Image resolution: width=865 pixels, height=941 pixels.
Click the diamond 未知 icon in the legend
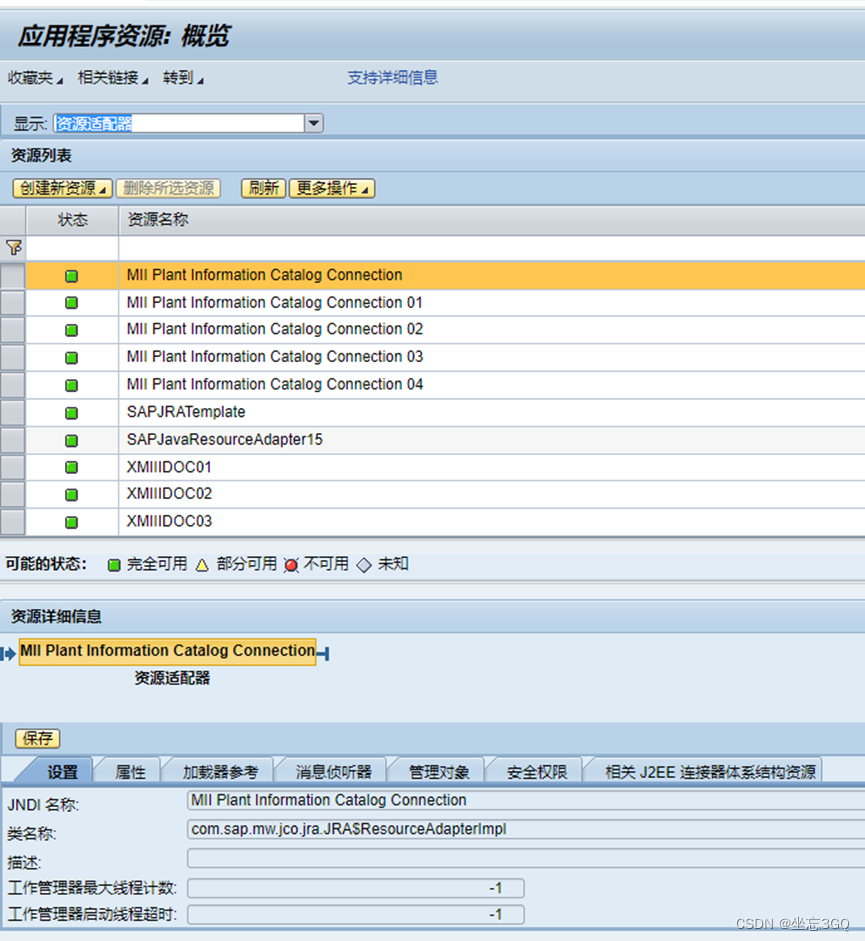365,563
